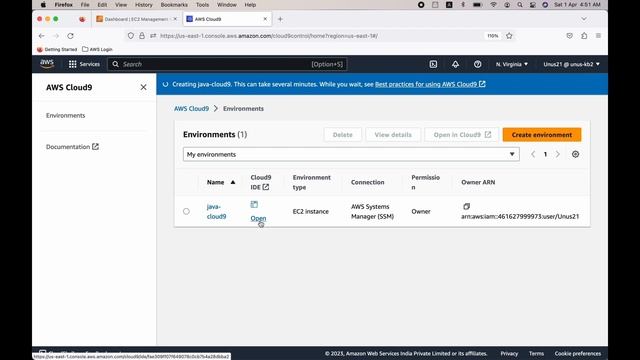Viewport: 640px width, 360px height.
Task: Open the Unus21 account menu
Action: point(571,64)
